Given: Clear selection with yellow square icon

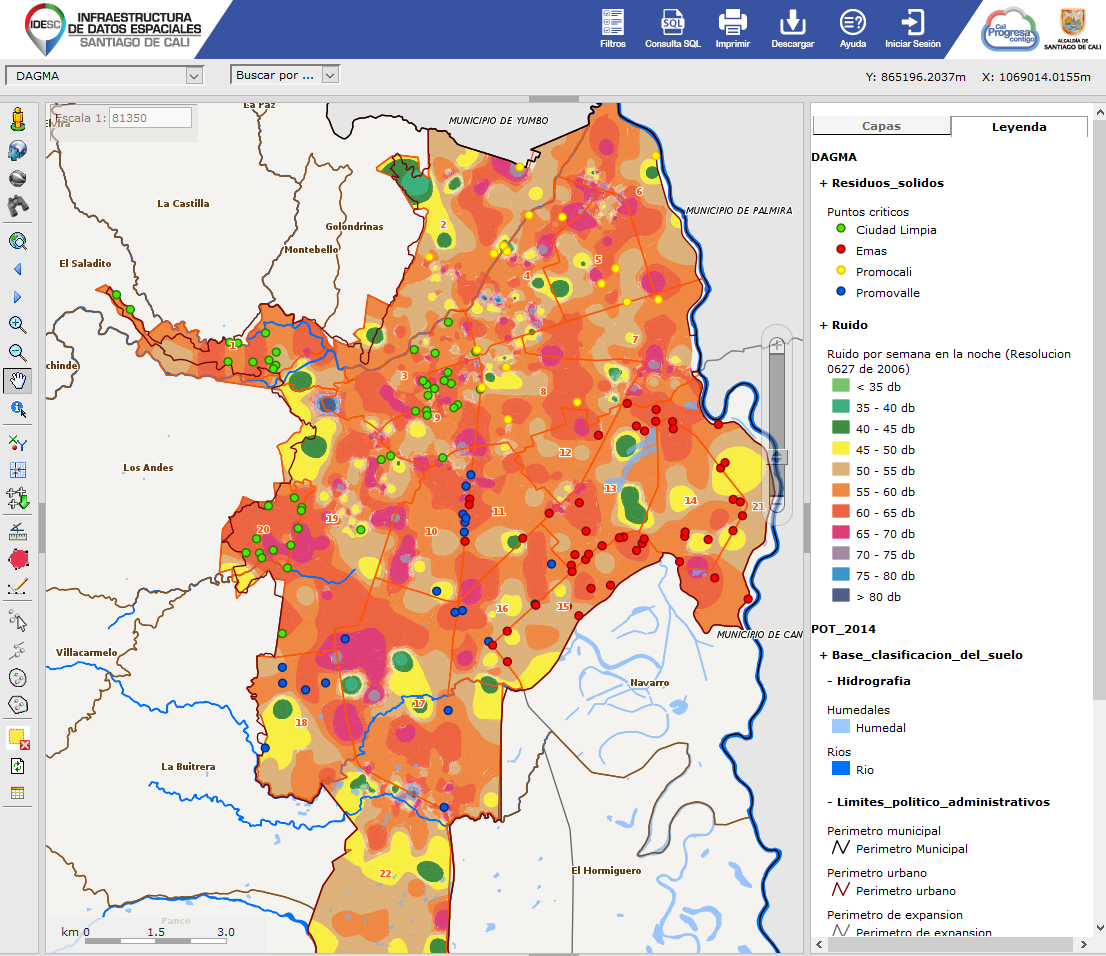Looking at the screenshot, I should point(17,738).
